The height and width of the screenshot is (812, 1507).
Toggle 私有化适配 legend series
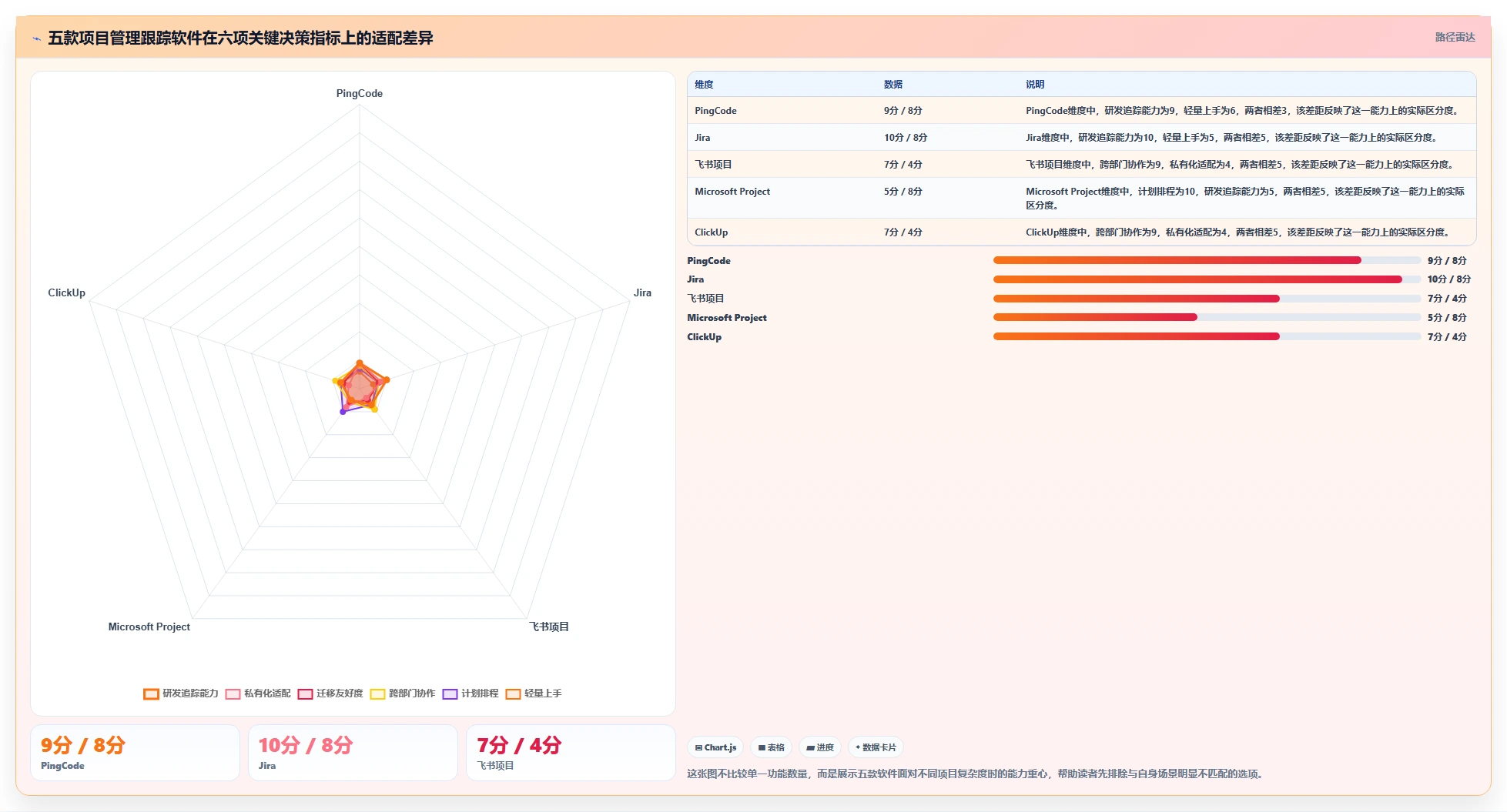click(258, 693)
